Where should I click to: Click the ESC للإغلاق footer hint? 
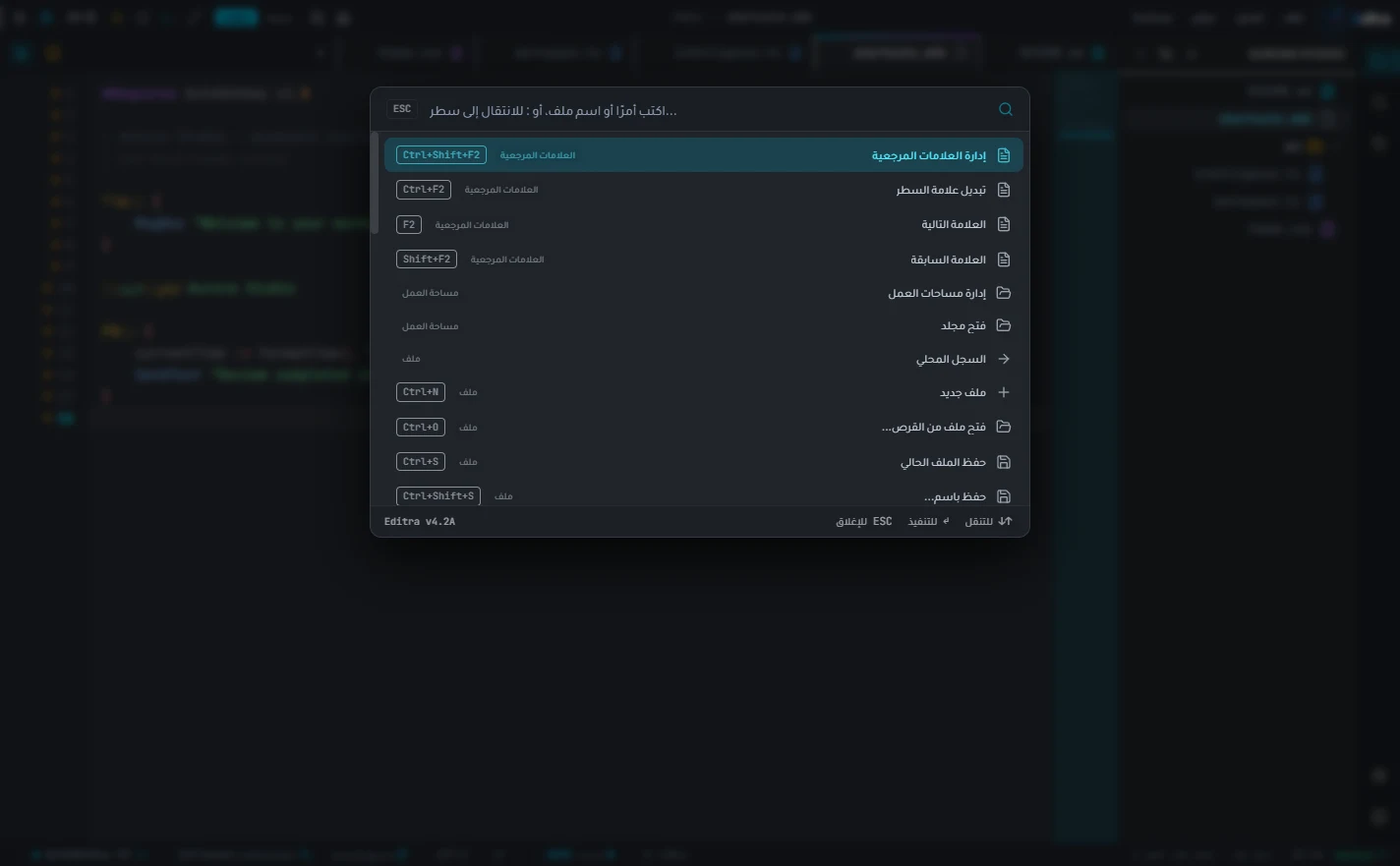pos(864,522)
